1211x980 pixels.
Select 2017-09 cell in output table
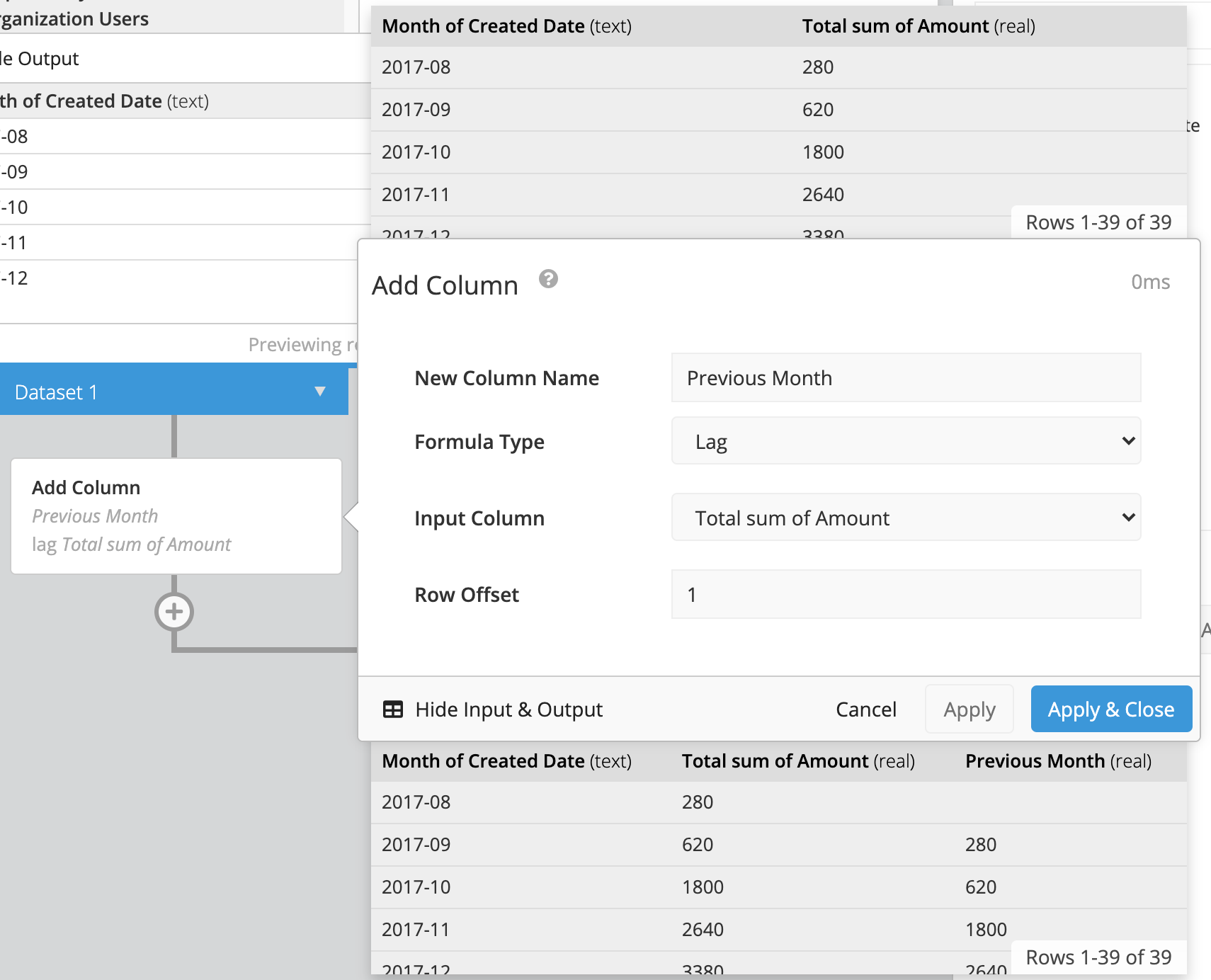[416, 845]
